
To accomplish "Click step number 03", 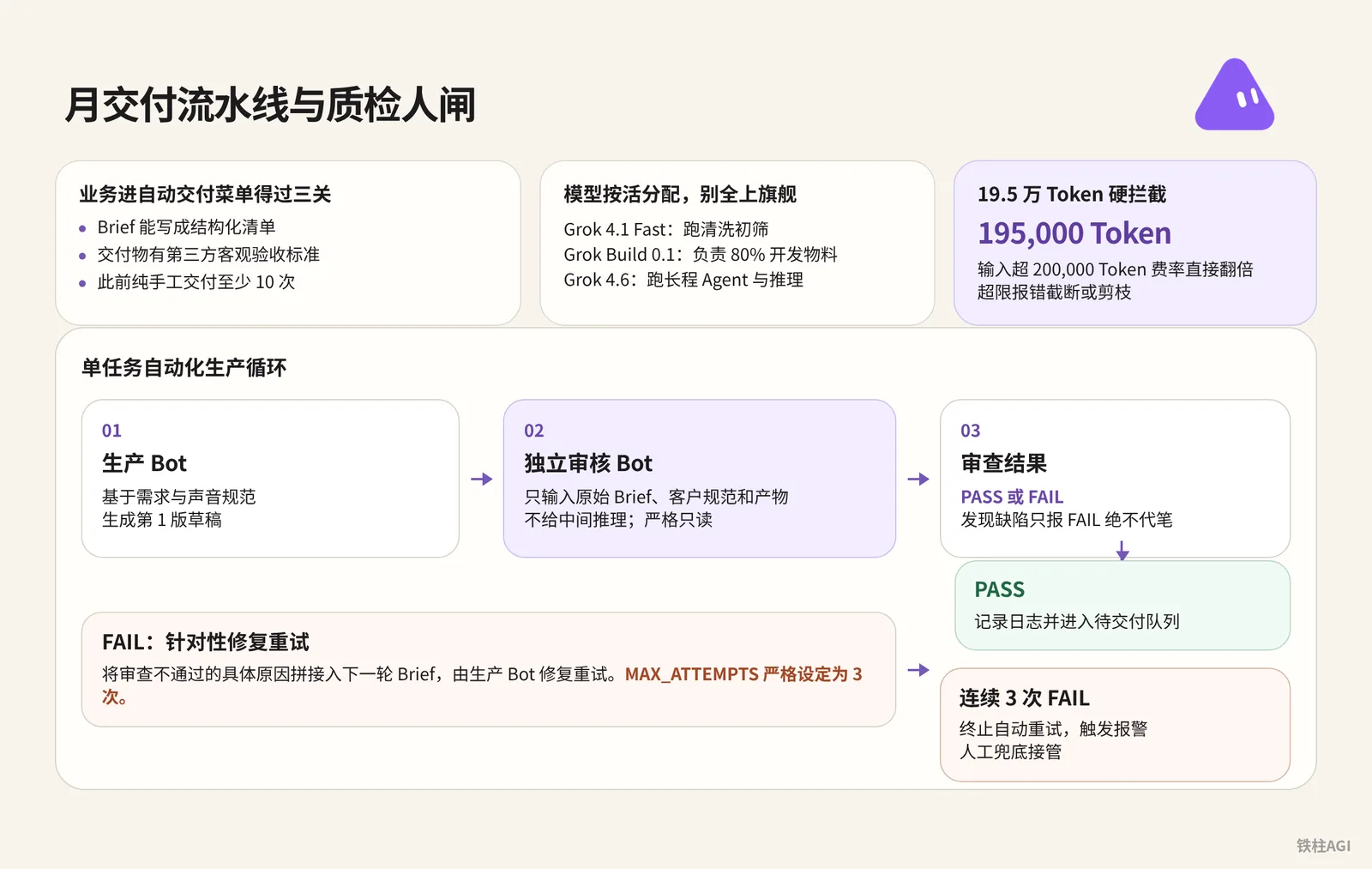I will (x=971, y=431).
